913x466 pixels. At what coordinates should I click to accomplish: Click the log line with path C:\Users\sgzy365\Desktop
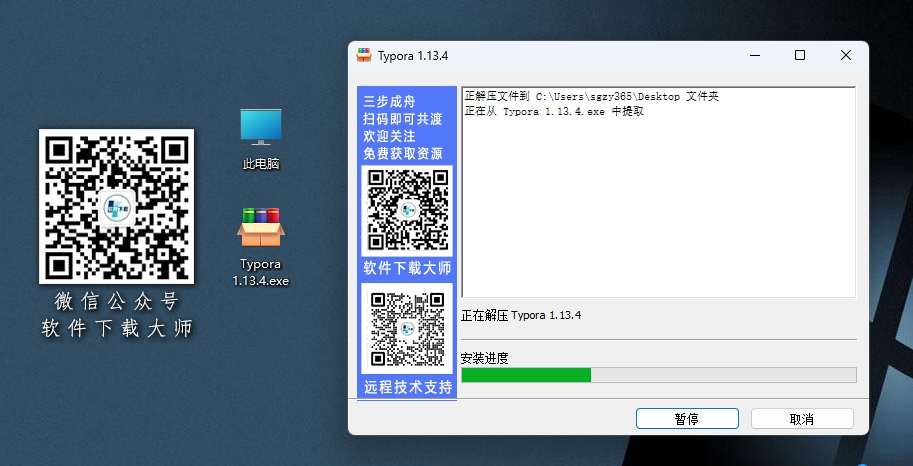click(592, 97)
